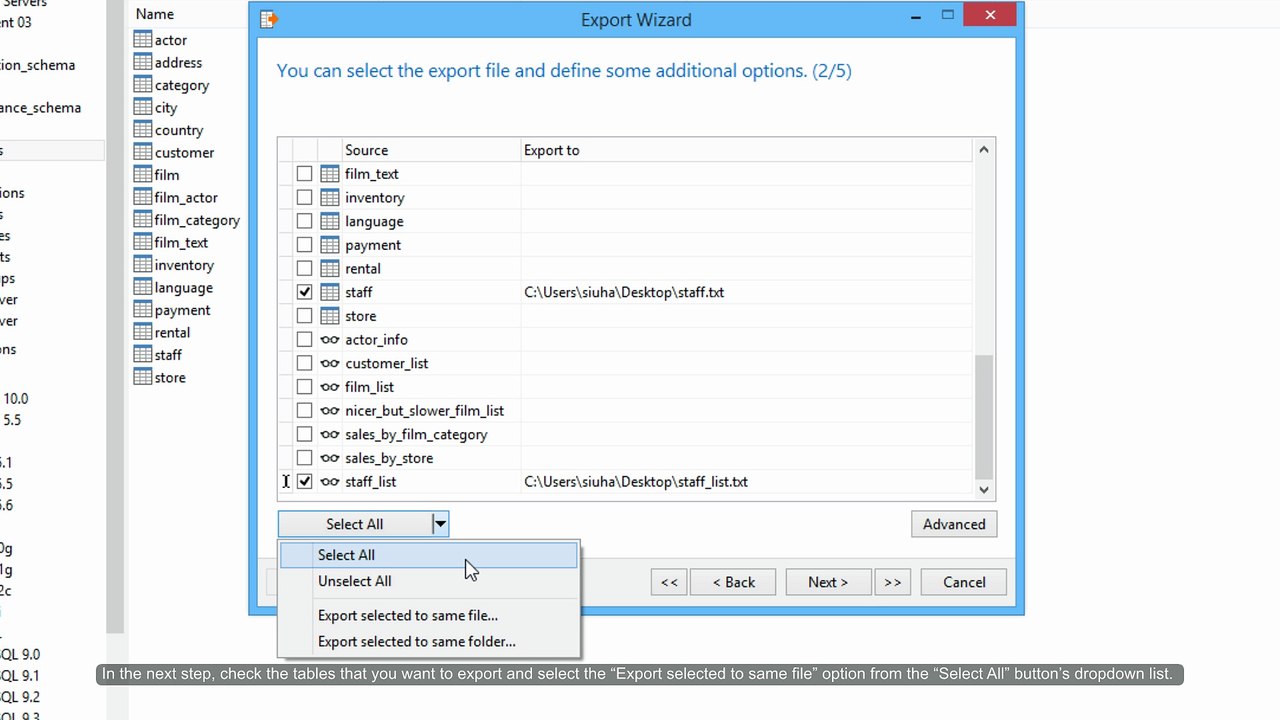Click the staff_list.txt export path cell
1280x720 pixels.
pos(746,482)
